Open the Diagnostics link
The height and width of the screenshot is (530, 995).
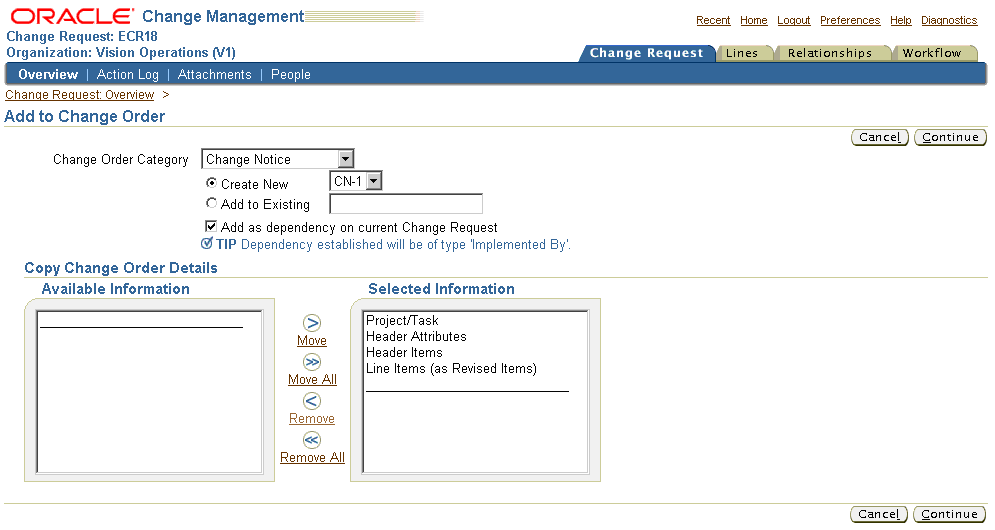tap(949, 20)
